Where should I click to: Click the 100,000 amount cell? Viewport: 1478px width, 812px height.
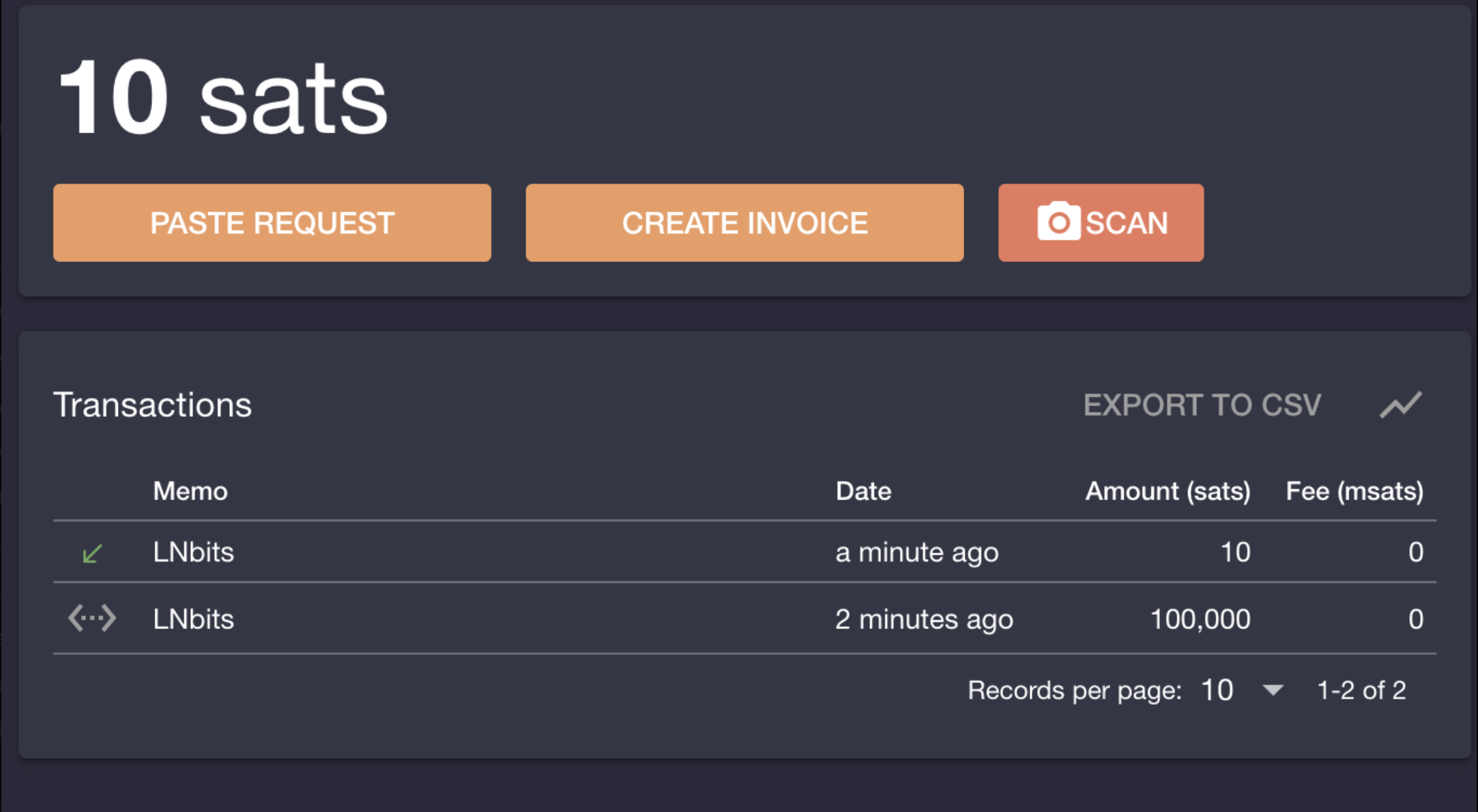(1200, 619)
